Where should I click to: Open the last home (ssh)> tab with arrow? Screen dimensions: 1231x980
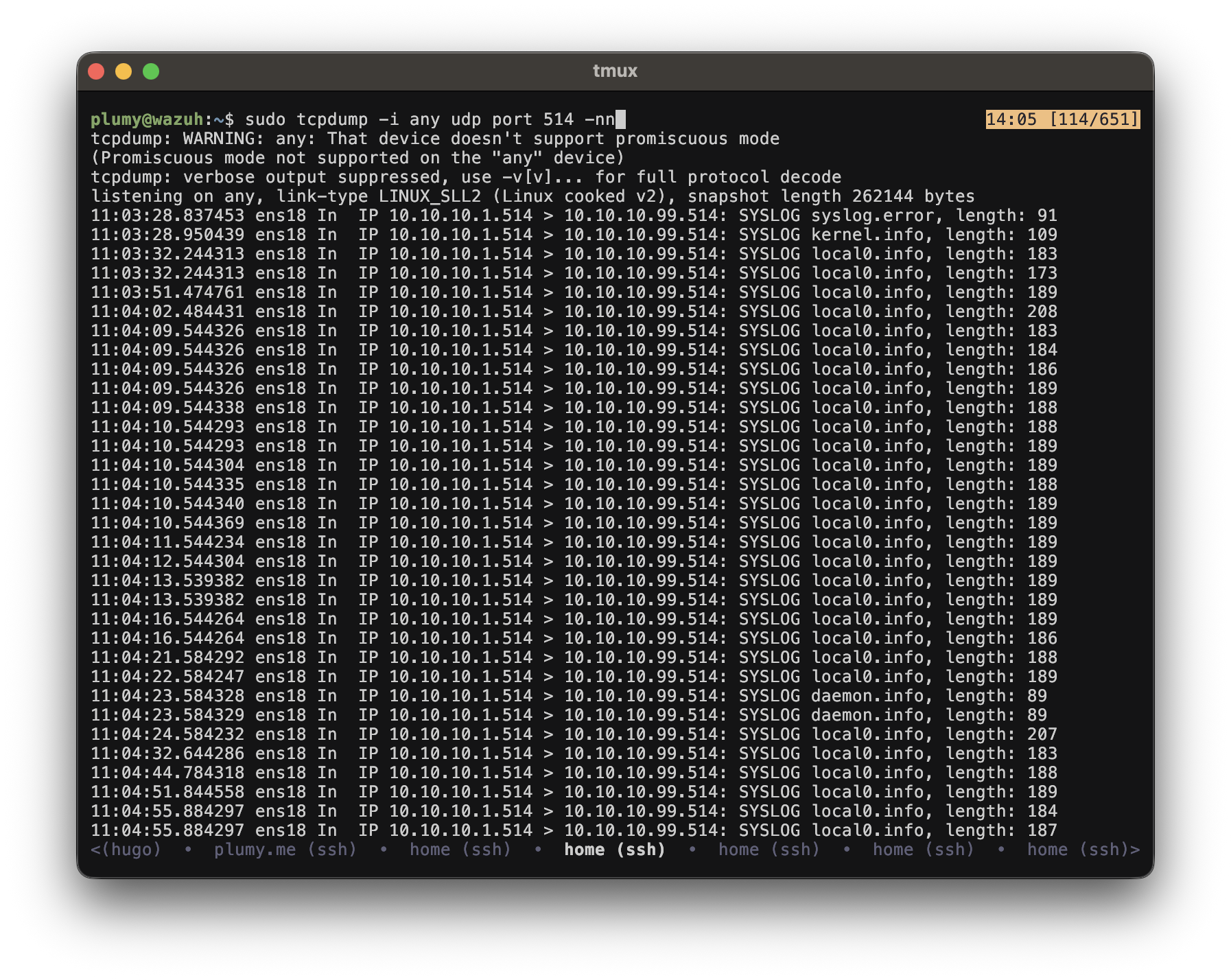coord(1083,850)
